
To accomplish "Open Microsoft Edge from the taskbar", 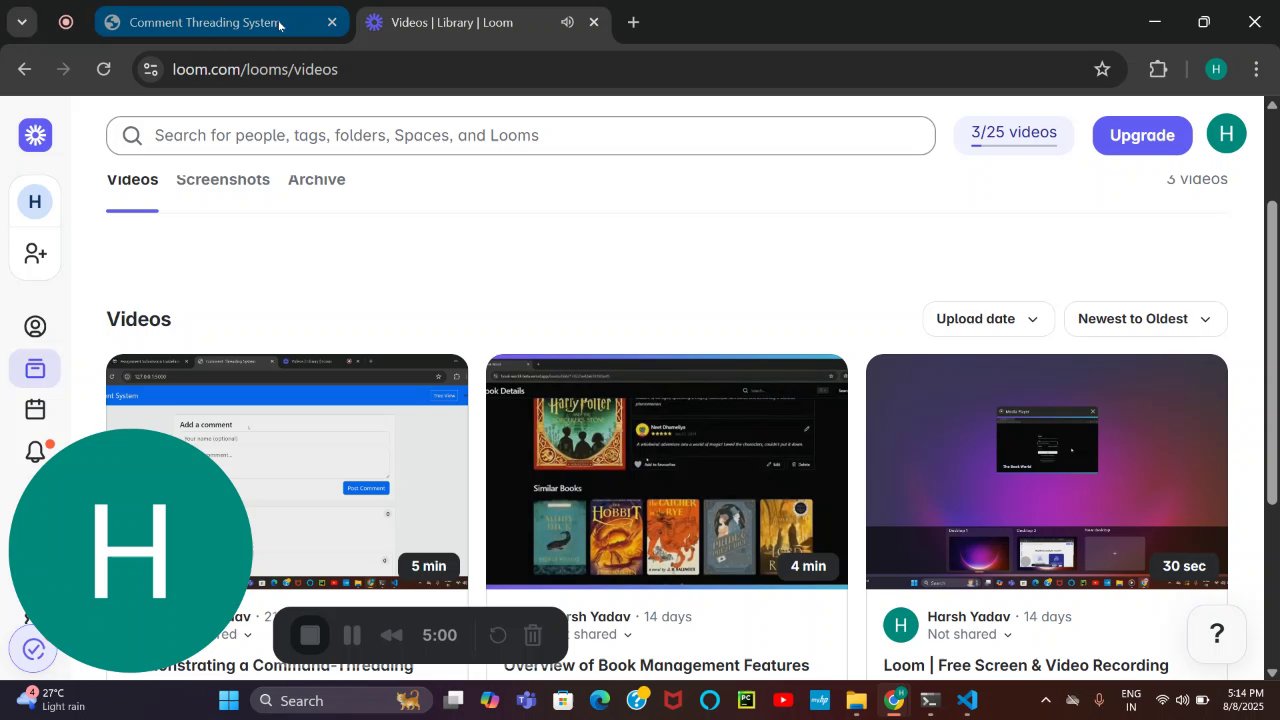I will tap(600, 700).
